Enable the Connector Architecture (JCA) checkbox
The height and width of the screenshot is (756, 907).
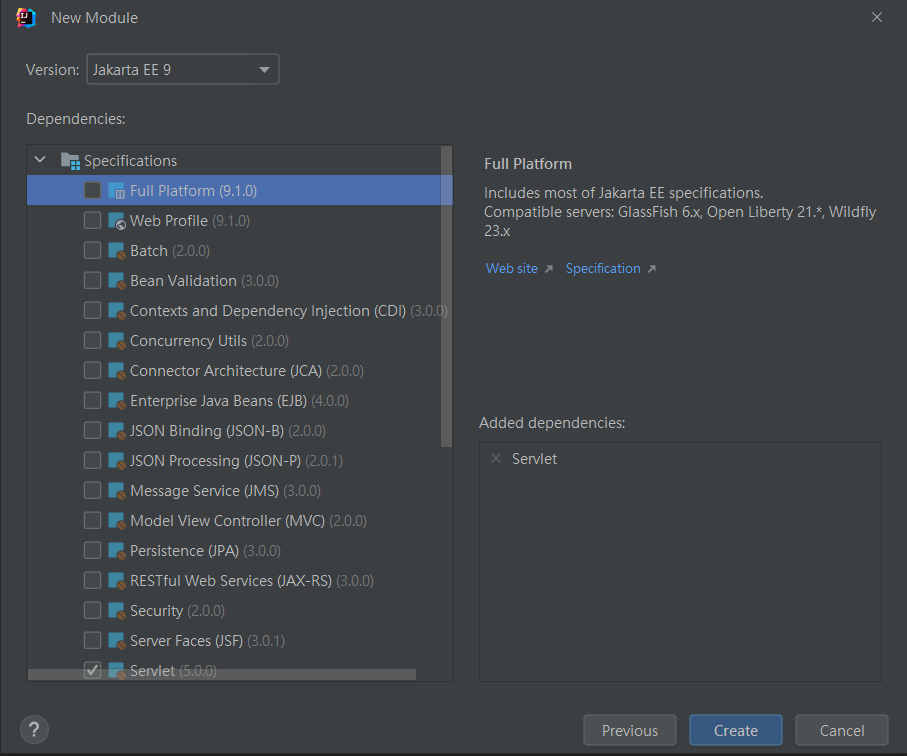93,371
